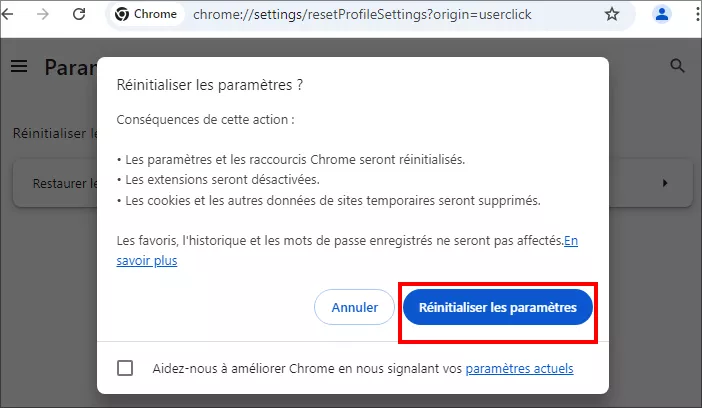Open the paramètres actuels link
The height and width of the screenshot is (408, 702).
point(519,368)
